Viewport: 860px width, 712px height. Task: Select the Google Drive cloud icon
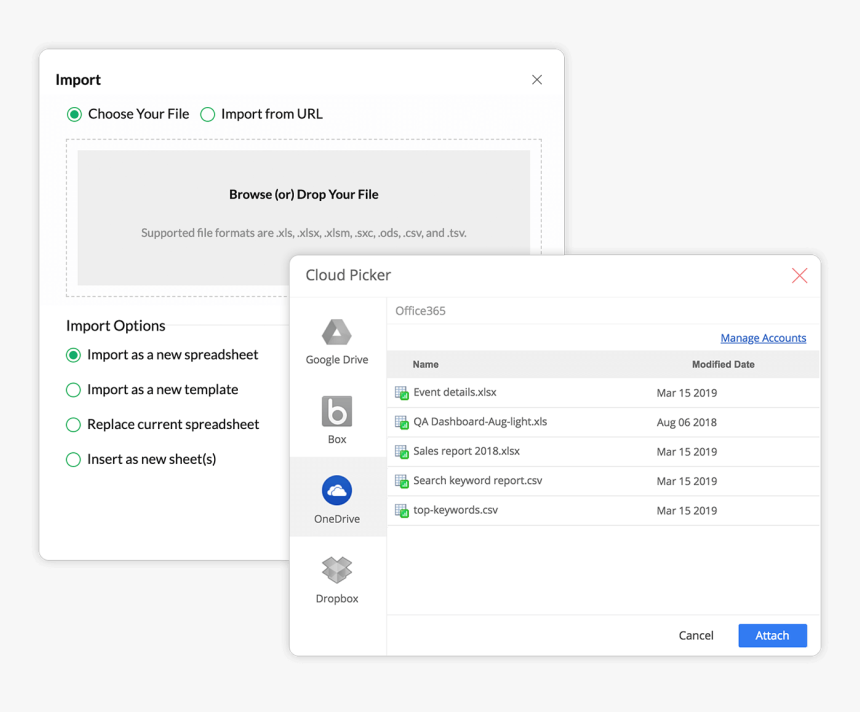[x=336, y=333]
